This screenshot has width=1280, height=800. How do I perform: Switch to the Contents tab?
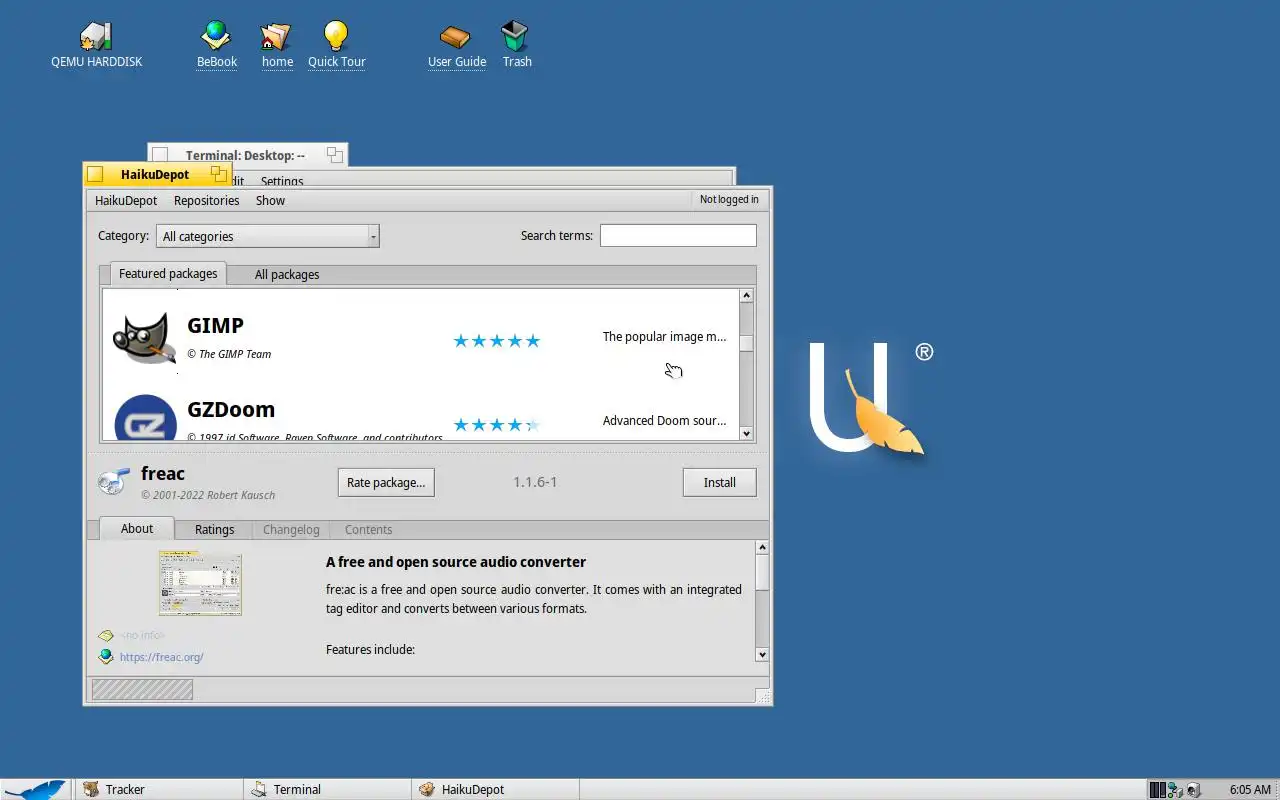tap(368, 530)
